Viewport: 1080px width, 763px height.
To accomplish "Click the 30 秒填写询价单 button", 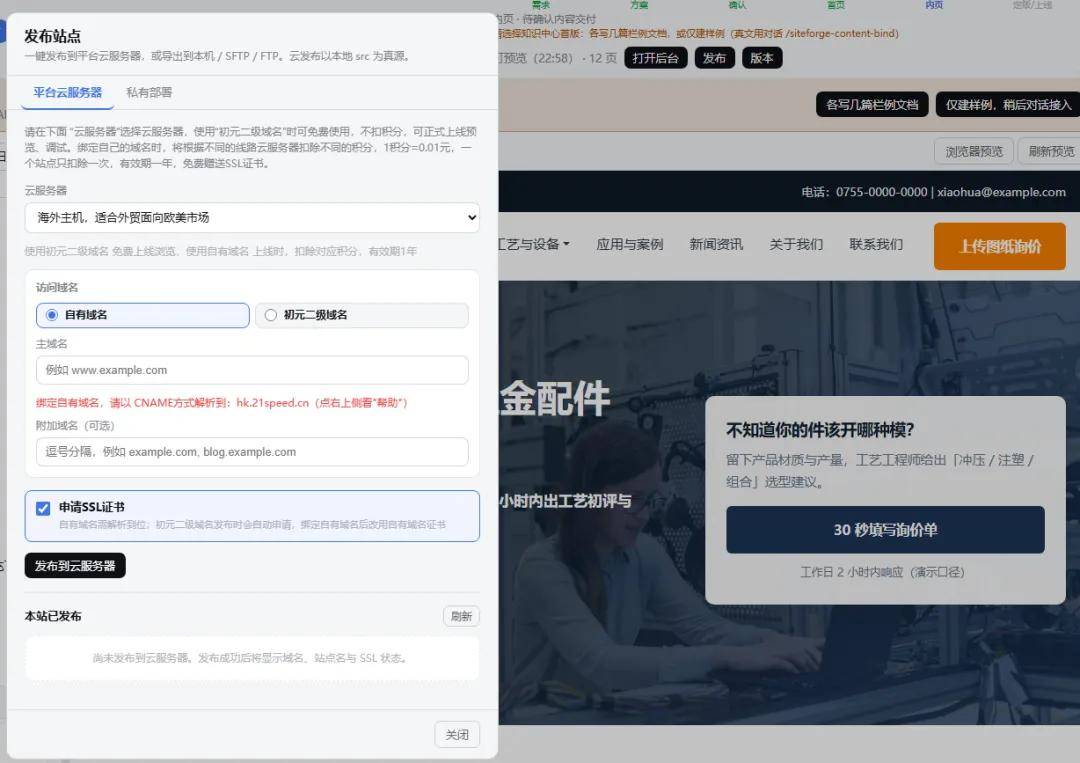I will pyautogui.click(x=885, y=530).
